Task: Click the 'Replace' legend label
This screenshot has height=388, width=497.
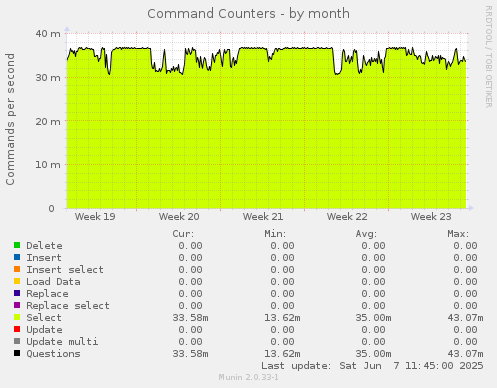Action: 47,294
